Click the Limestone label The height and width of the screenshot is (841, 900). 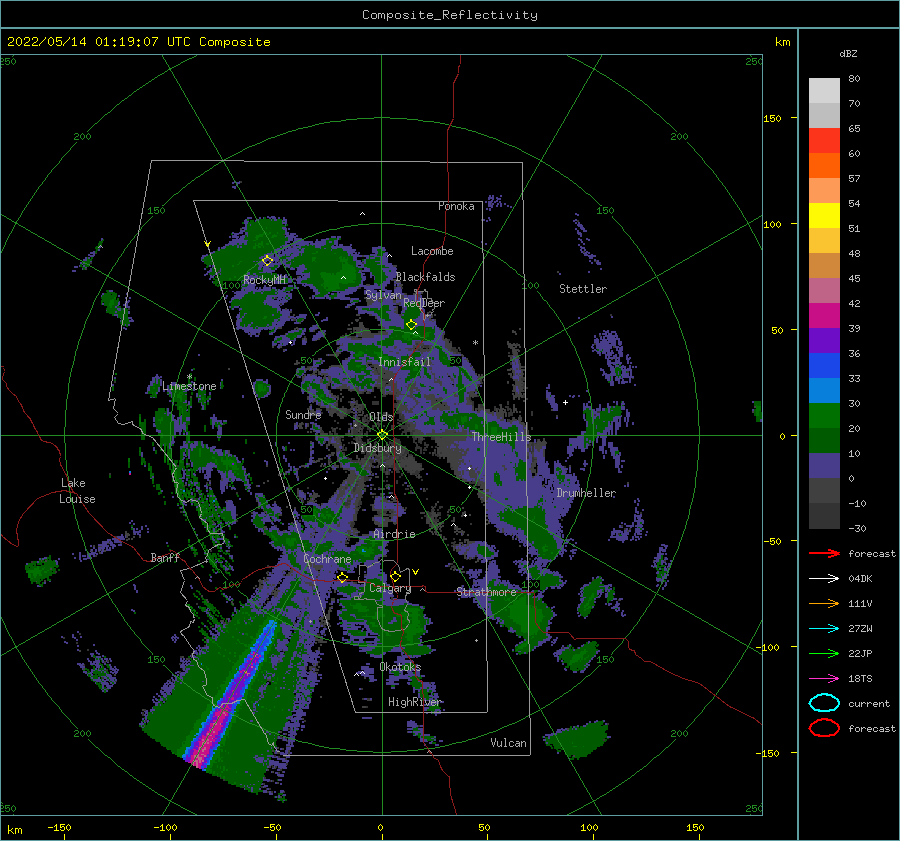189,386
